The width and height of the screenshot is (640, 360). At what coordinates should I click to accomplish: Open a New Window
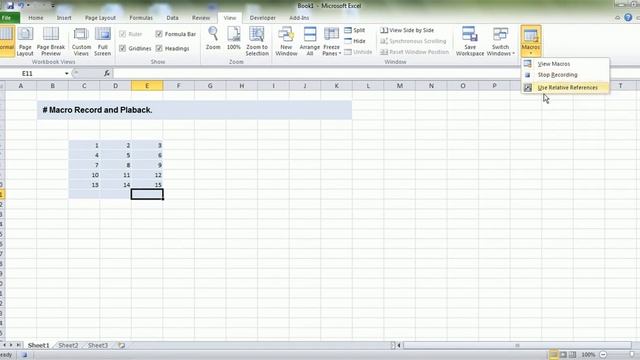point(286,41)
